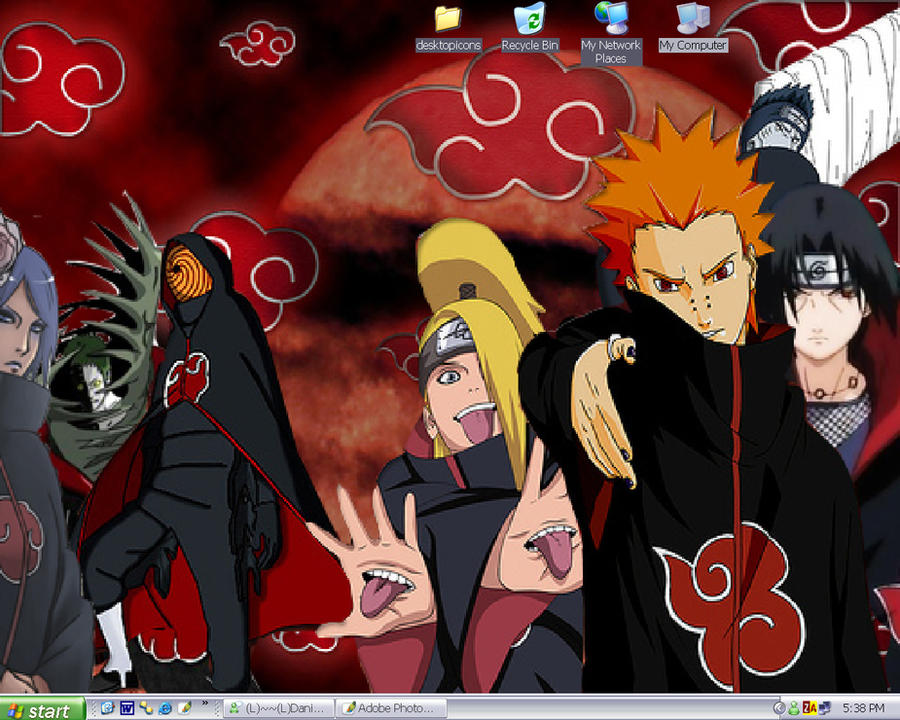Select the My Computer desktop icon
This screenshot has height=720, width=900.
pos(693,28)
